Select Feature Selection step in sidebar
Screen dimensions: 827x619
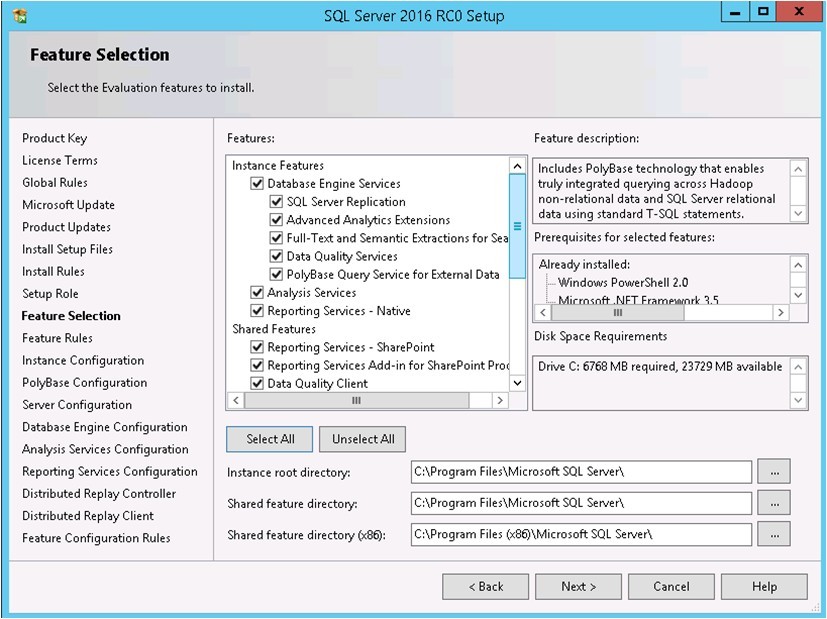pyautogui.click(x=71, y=316)
